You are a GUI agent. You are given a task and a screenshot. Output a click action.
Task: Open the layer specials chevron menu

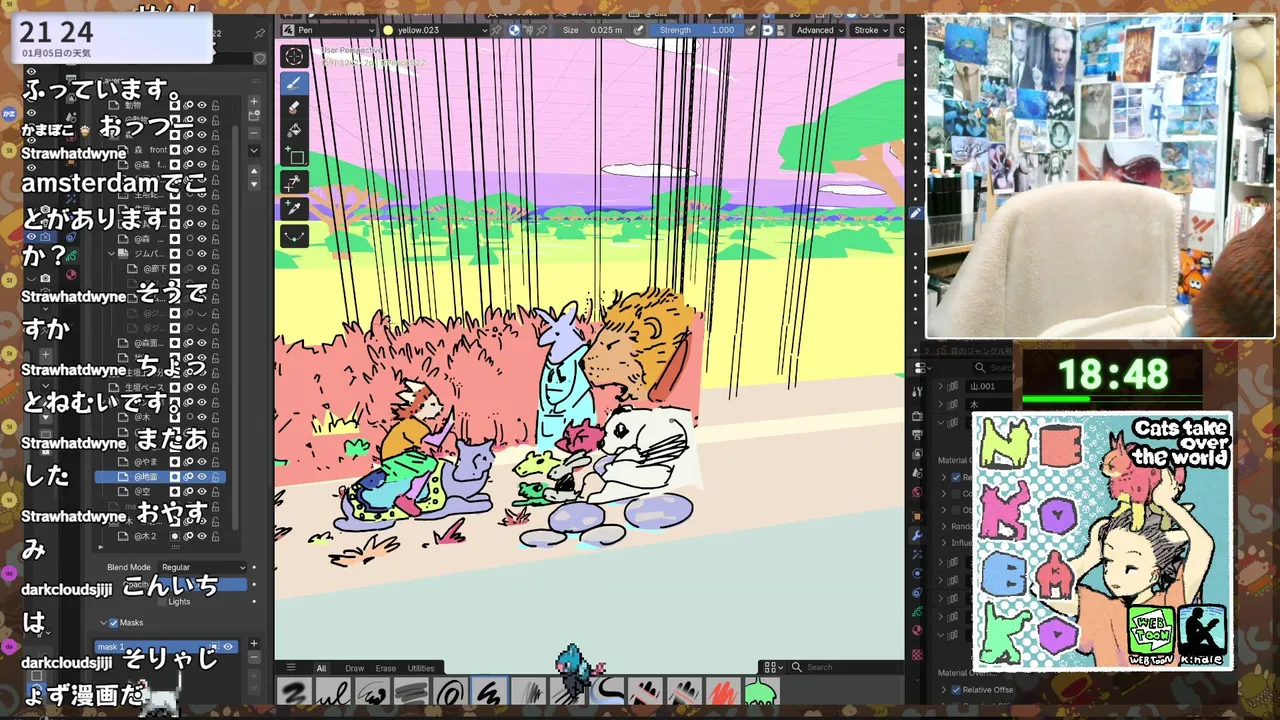254,151
